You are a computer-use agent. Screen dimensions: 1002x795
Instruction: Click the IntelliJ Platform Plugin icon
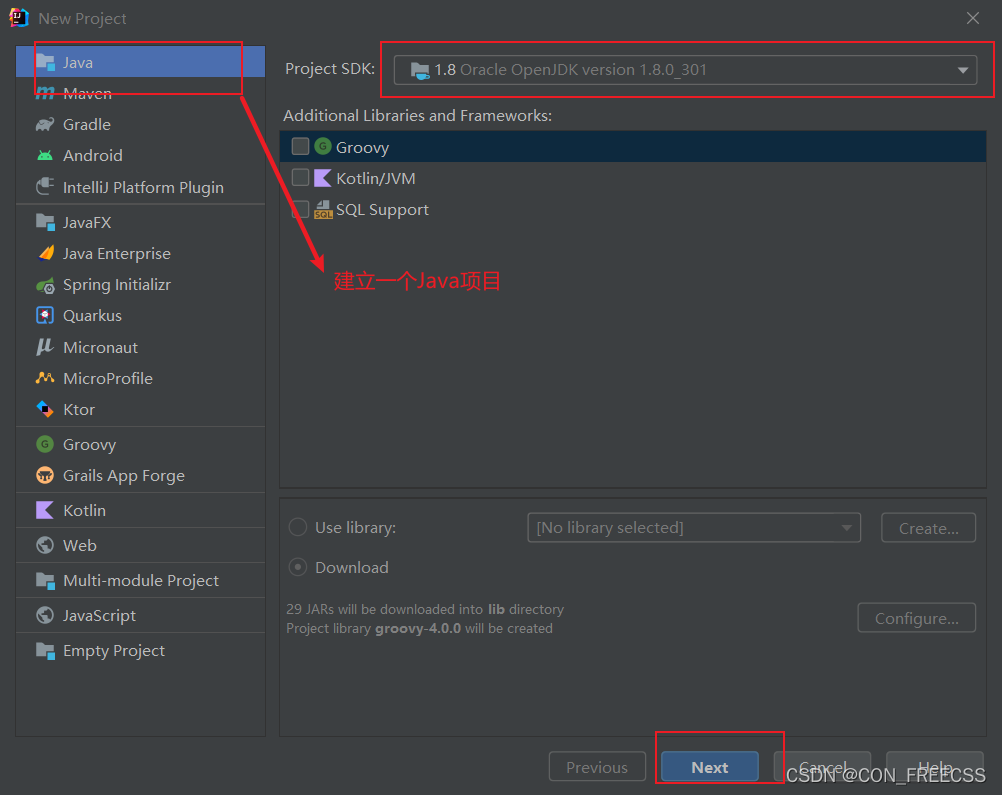coord(45,187)
